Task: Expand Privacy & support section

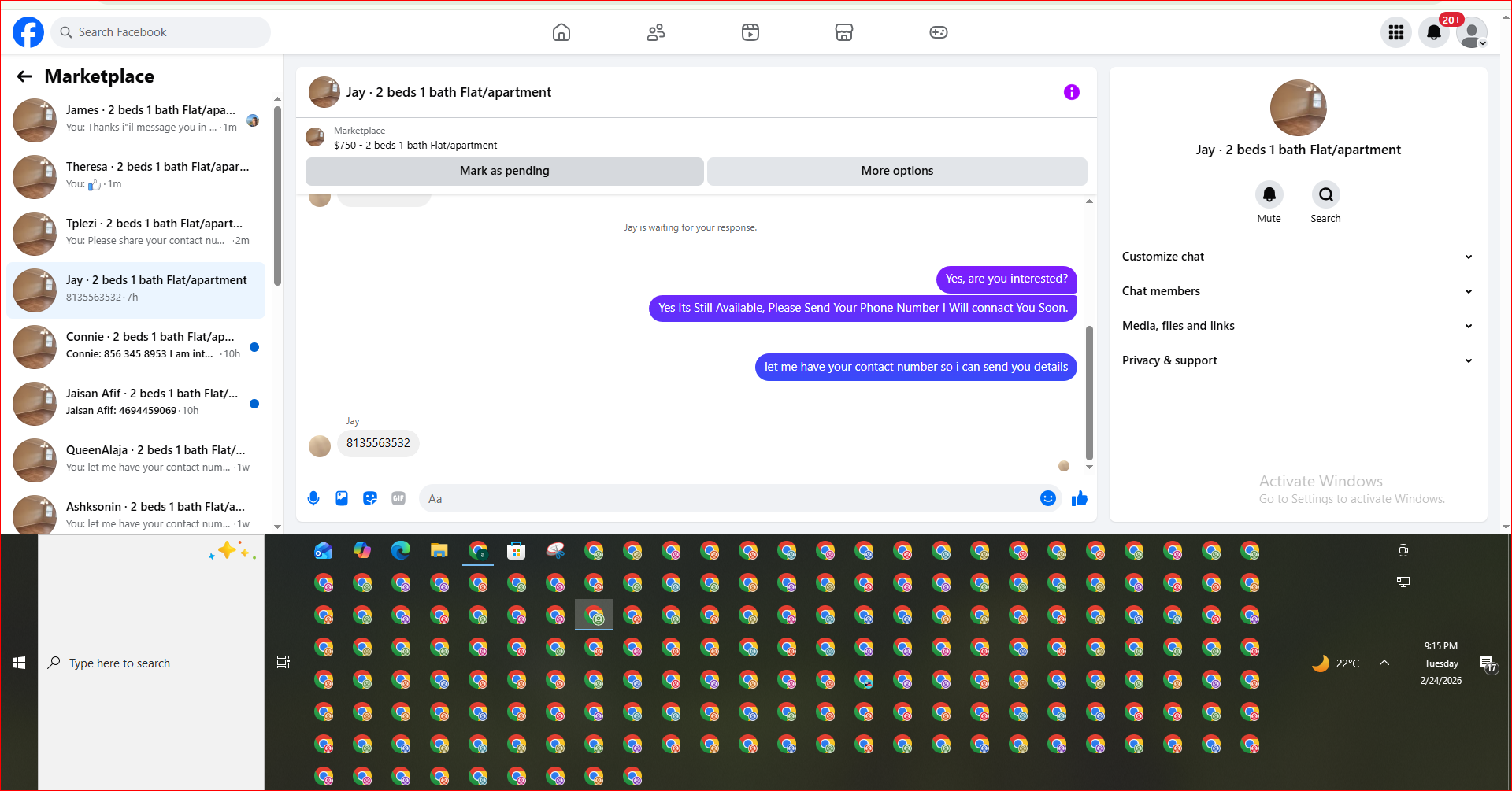Action: point(1298,360)
